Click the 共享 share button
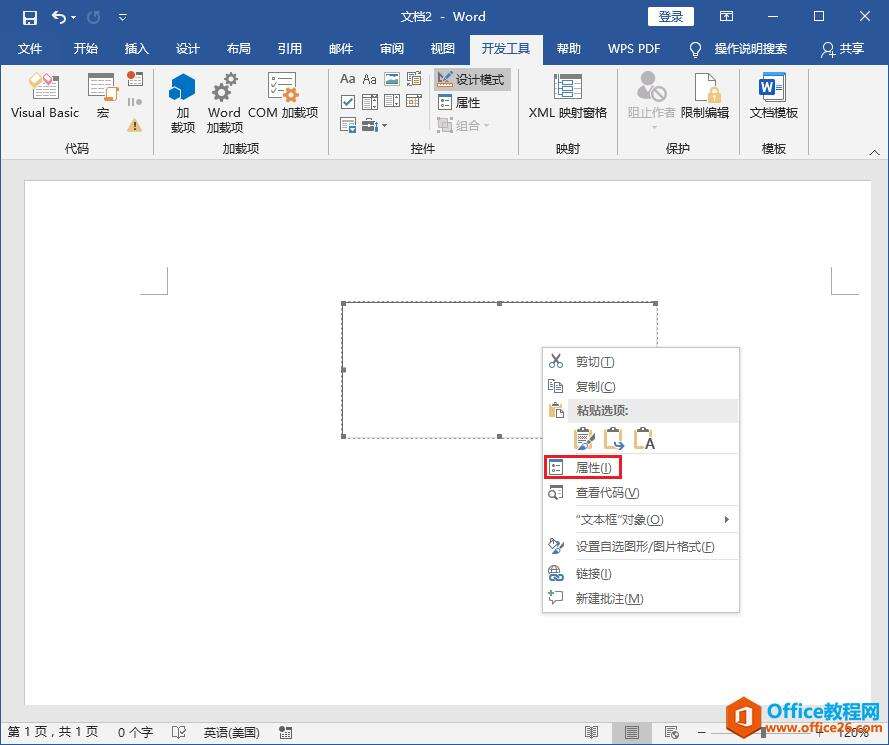This screenshot has width=889, height=745. coord(843,49)
